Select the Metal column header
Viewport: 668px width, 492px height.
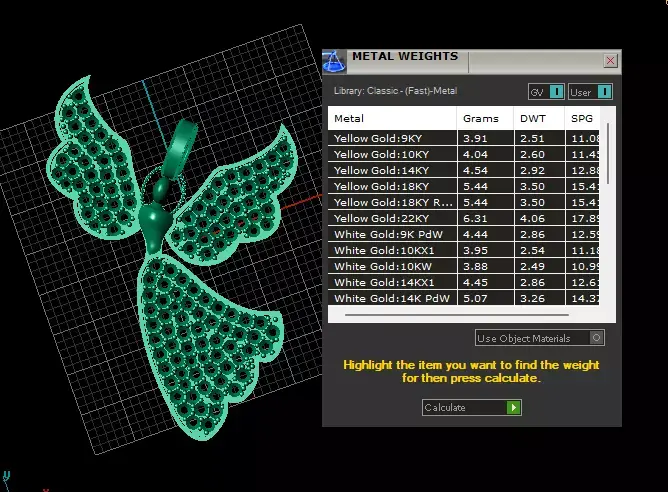[392, 118]
